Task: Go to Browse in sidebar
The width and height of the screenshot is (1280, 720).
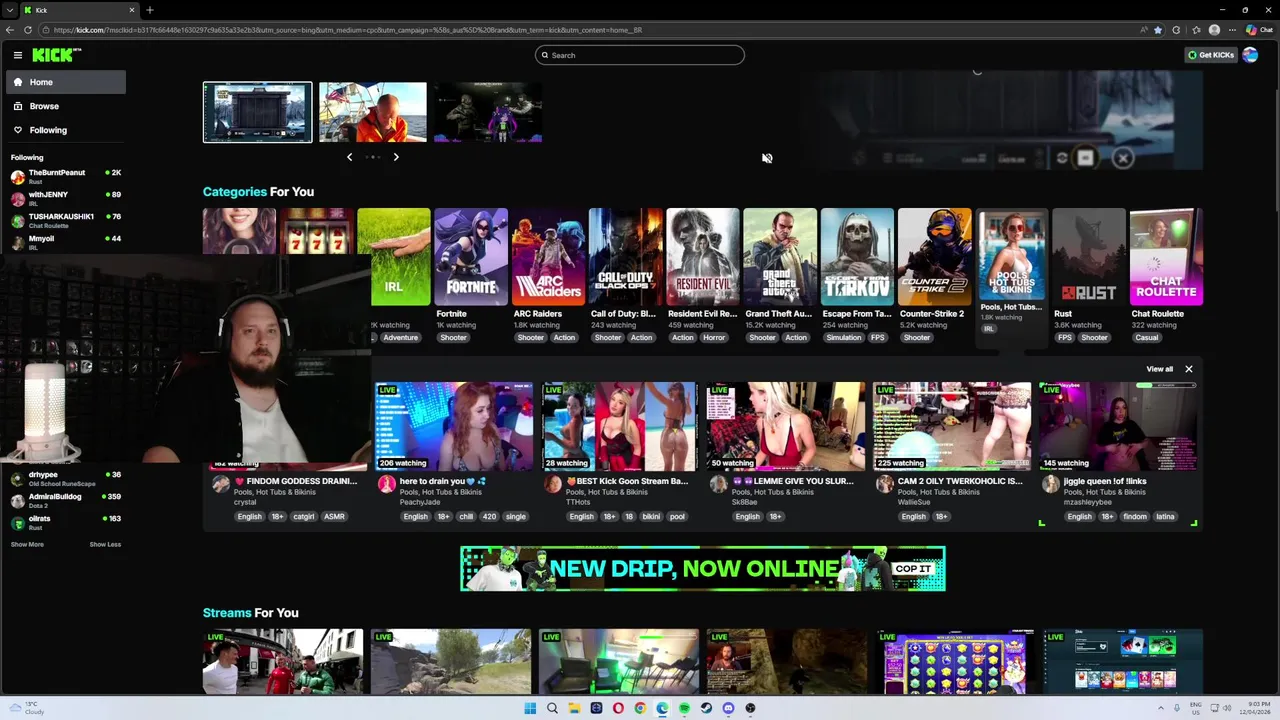Action: pyautogui.click(x=66, y=106)
